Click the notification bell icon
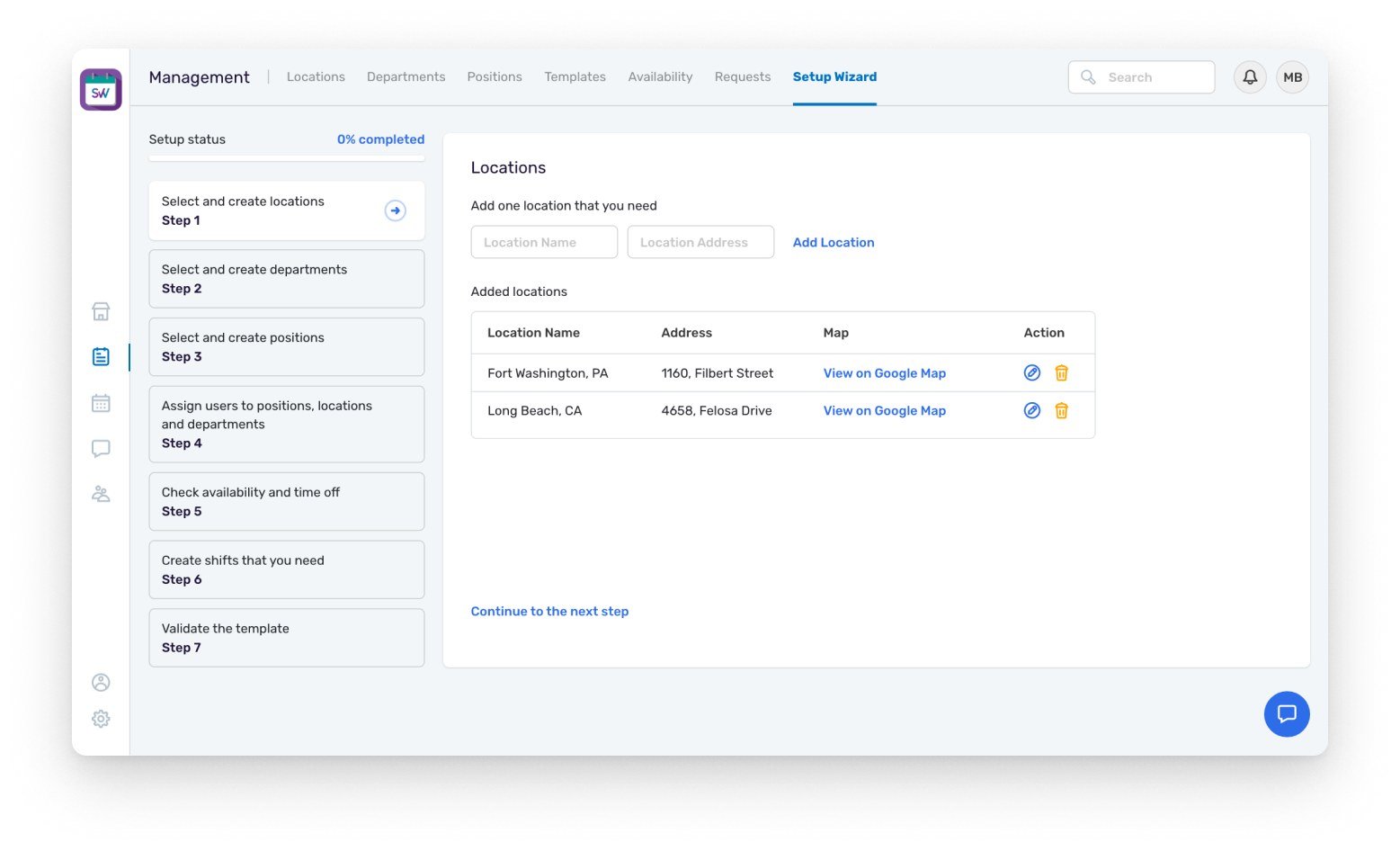This screenshot has height=851, width=1400. (x=1250, y=77)
